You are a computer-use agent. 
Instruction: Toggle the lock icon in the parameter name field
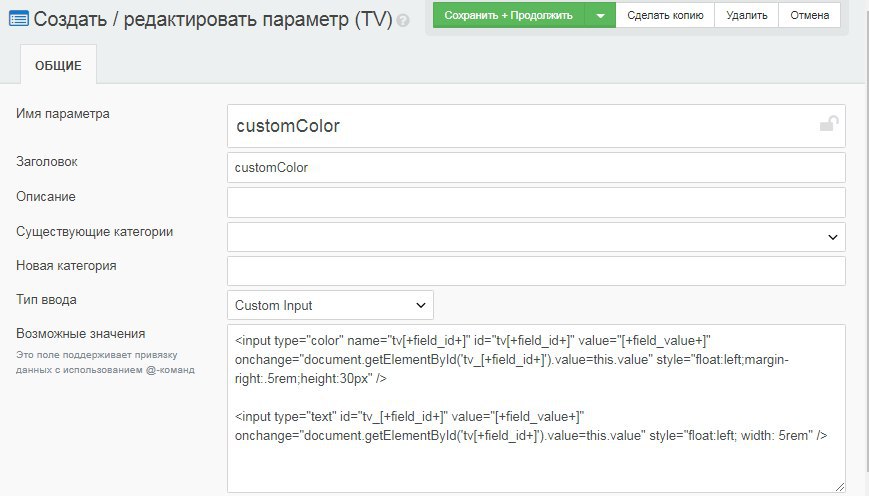point(829,125)
